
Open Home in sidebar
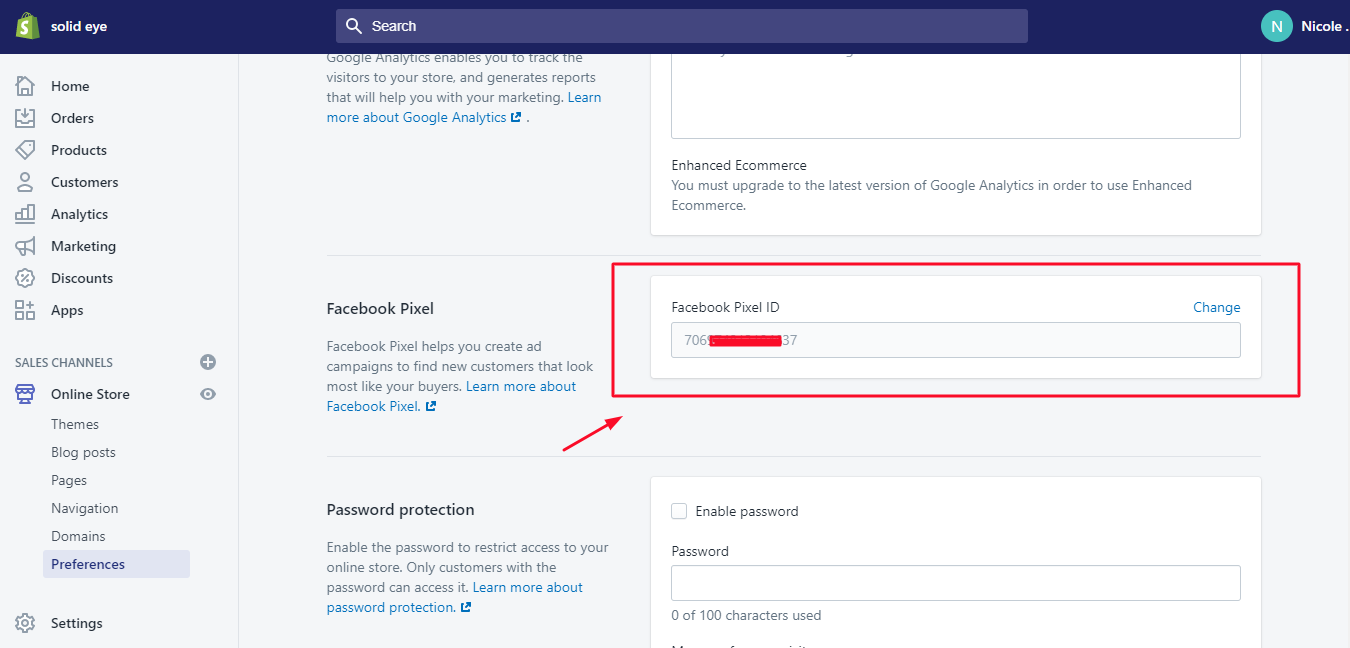pos(70,86)
